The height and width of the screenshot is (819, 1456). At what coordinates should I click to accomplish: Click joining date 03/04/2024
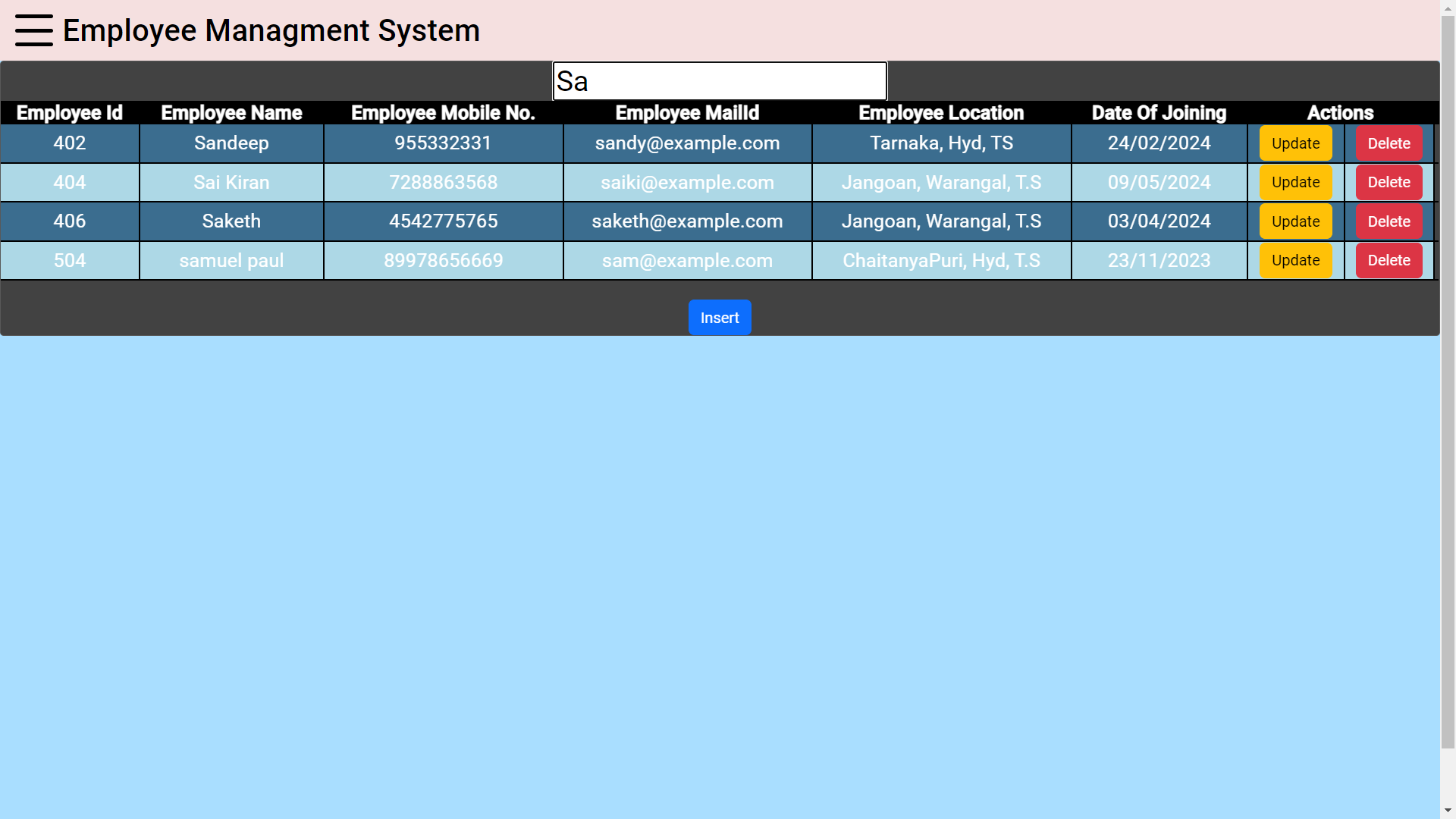pos(1159,221)
